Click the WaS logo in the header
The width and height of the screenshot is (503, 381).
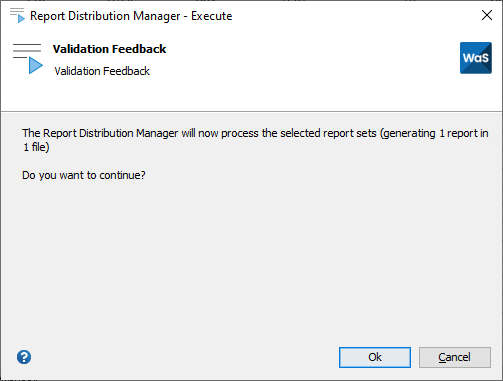[476, 58]
